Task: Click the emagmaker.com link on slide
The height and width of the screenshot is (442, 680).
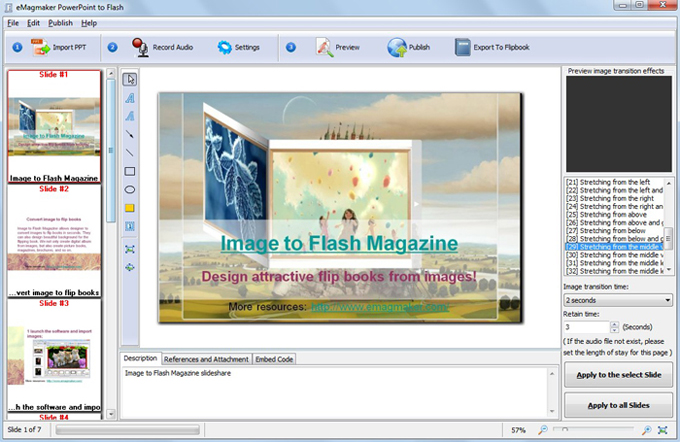Action: [x=380, y=307]
